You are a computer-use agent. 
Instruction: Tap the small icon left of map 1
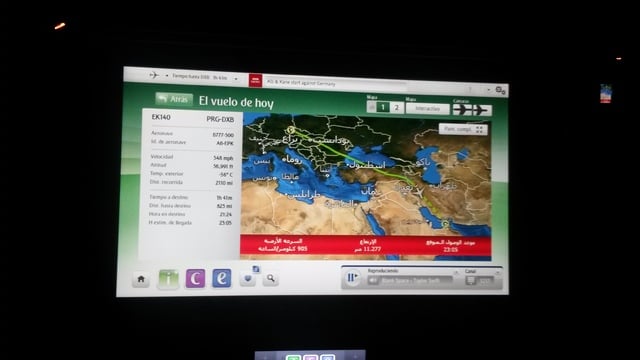point(371,107)
